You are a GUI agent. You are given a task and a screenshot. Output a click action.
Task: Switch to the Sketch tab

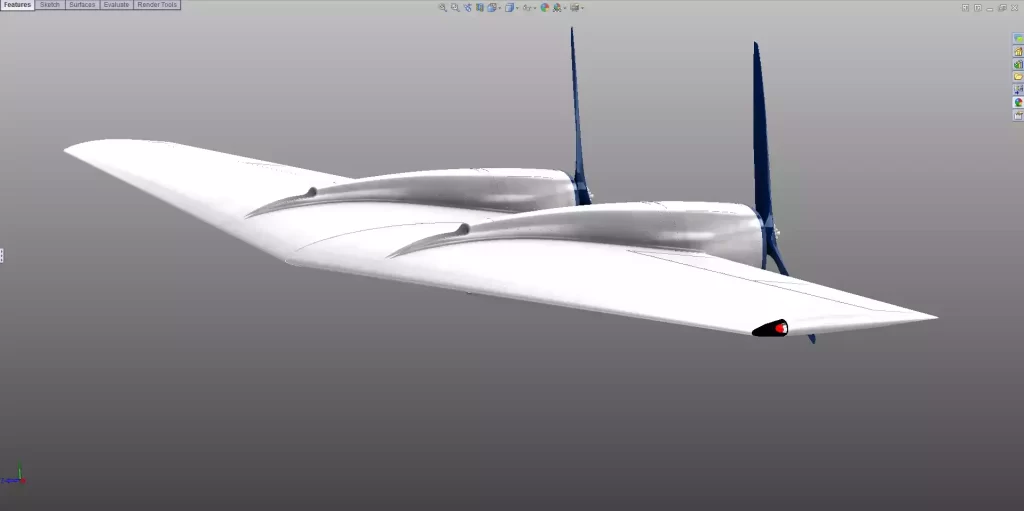coord(50,5)
